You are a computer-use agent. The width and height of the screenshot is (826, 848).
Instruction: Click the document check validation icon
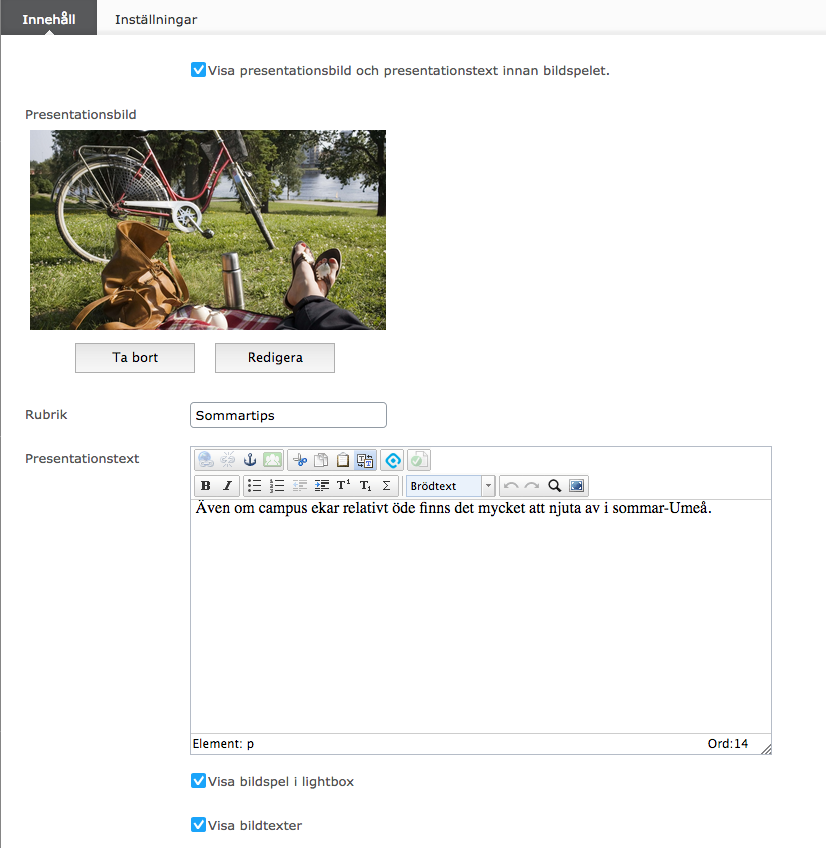(419, 460)
